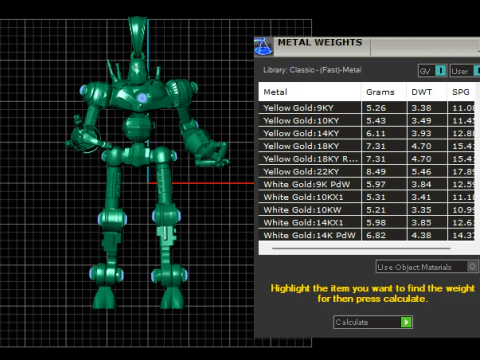Sort by the Grams column header
Viewport: 480px width, 360px height.
click(x=384, y=92)
